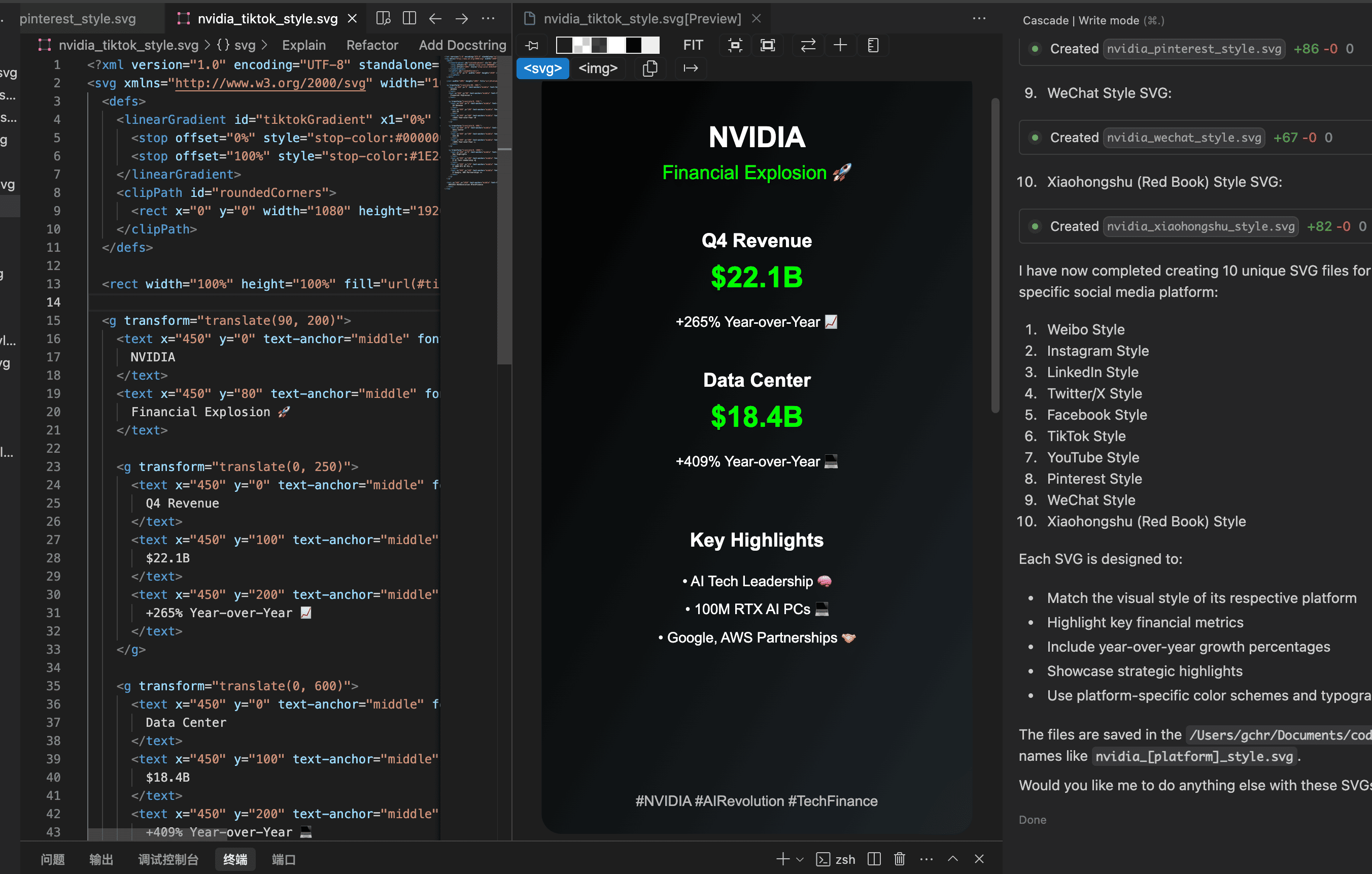
Task: Open the editor's three-dot more actions menu
Action: (x=488, y=18)
